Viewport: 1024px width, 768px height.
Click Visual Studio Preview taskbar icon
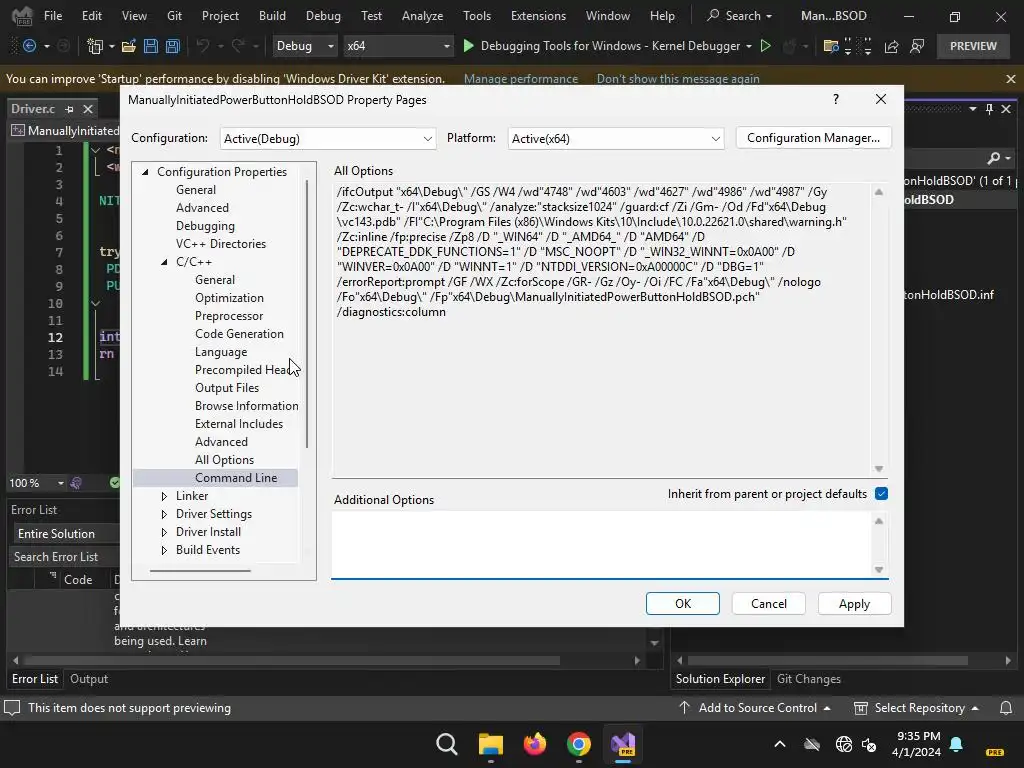click(623, 744)
